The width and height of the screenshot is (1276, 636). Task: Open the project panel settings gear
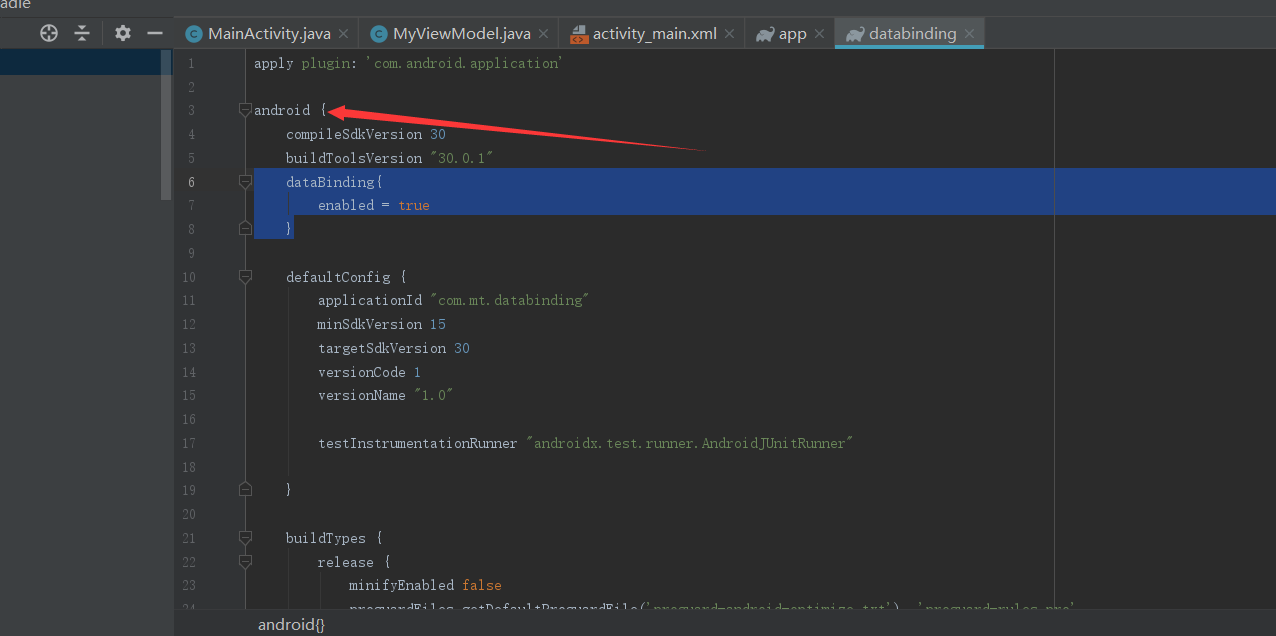point(123,33)
